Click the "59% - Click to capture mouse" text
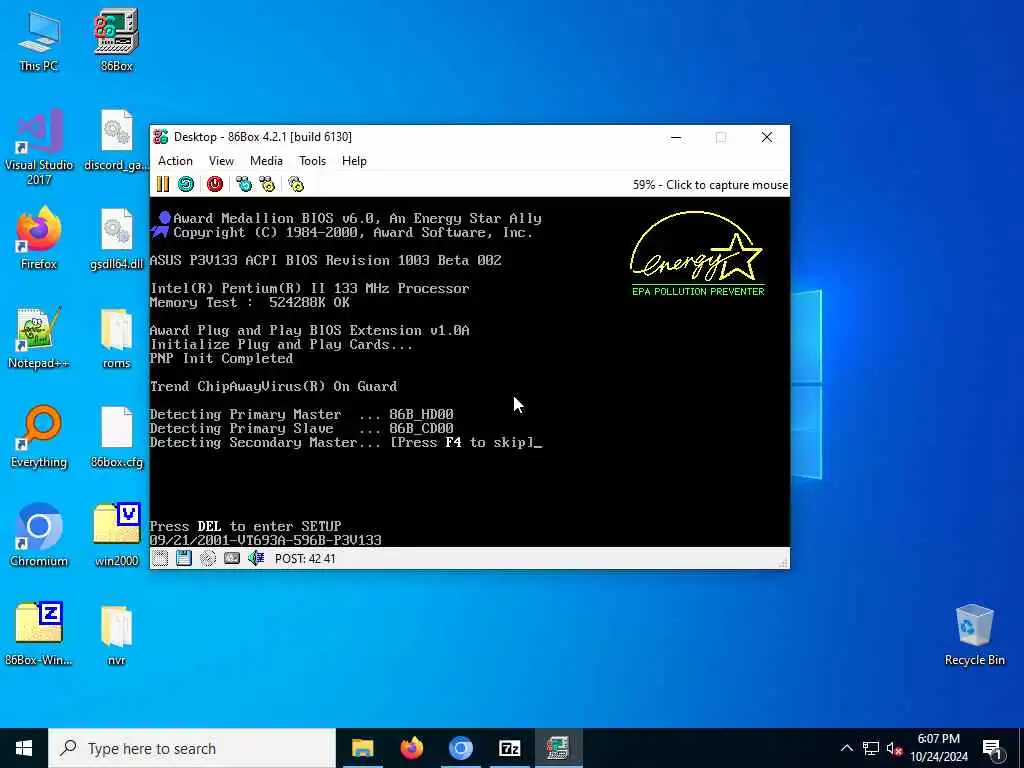 pyautogui.click(x=710, y=185)
